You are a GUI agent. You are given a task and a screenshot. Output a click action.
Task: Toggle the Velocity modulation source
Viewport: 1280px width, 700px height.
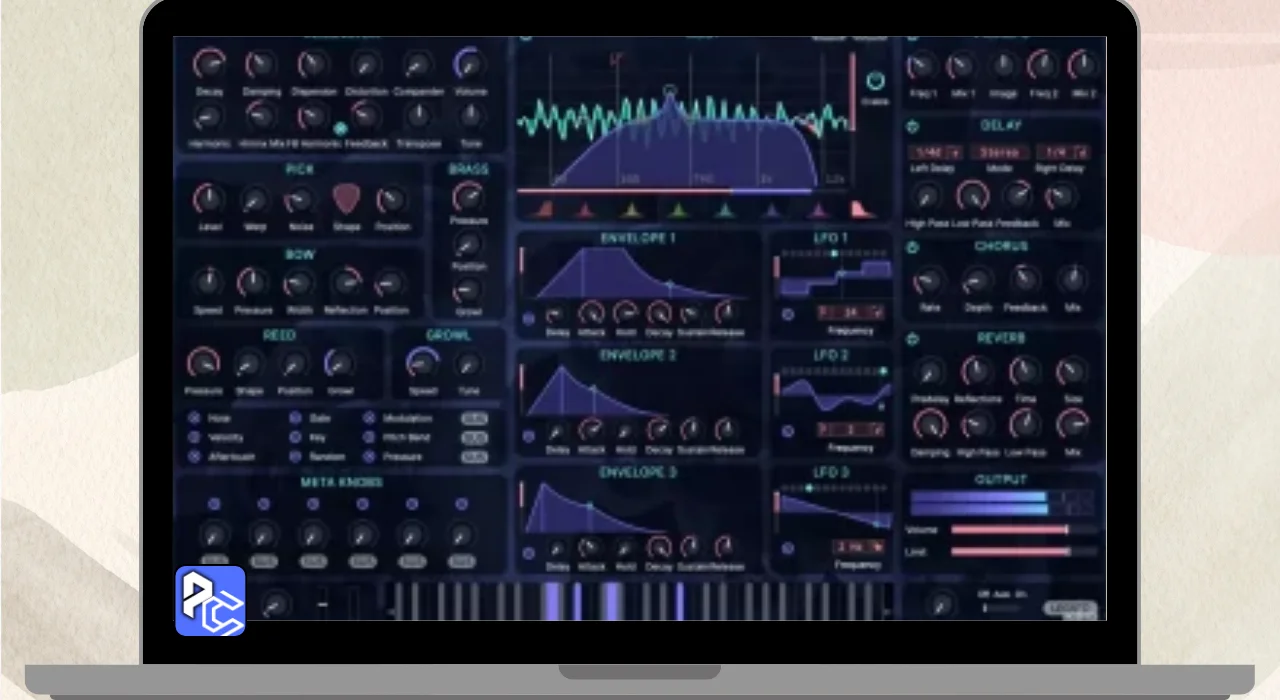[194, 437]
